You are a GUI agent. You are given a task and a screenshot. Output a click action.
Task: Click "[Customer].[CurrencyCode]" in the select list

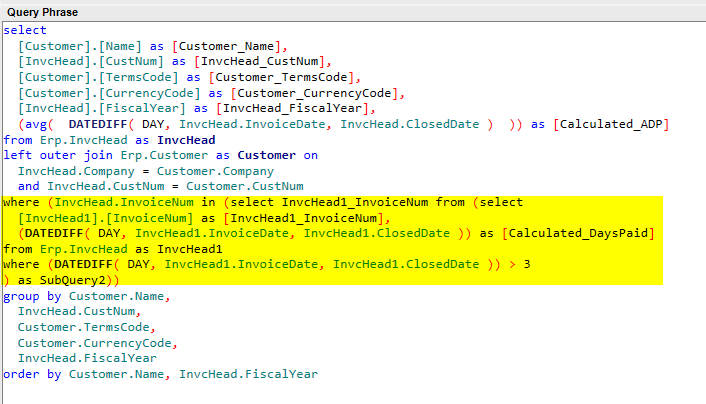(x=109, y=93)
